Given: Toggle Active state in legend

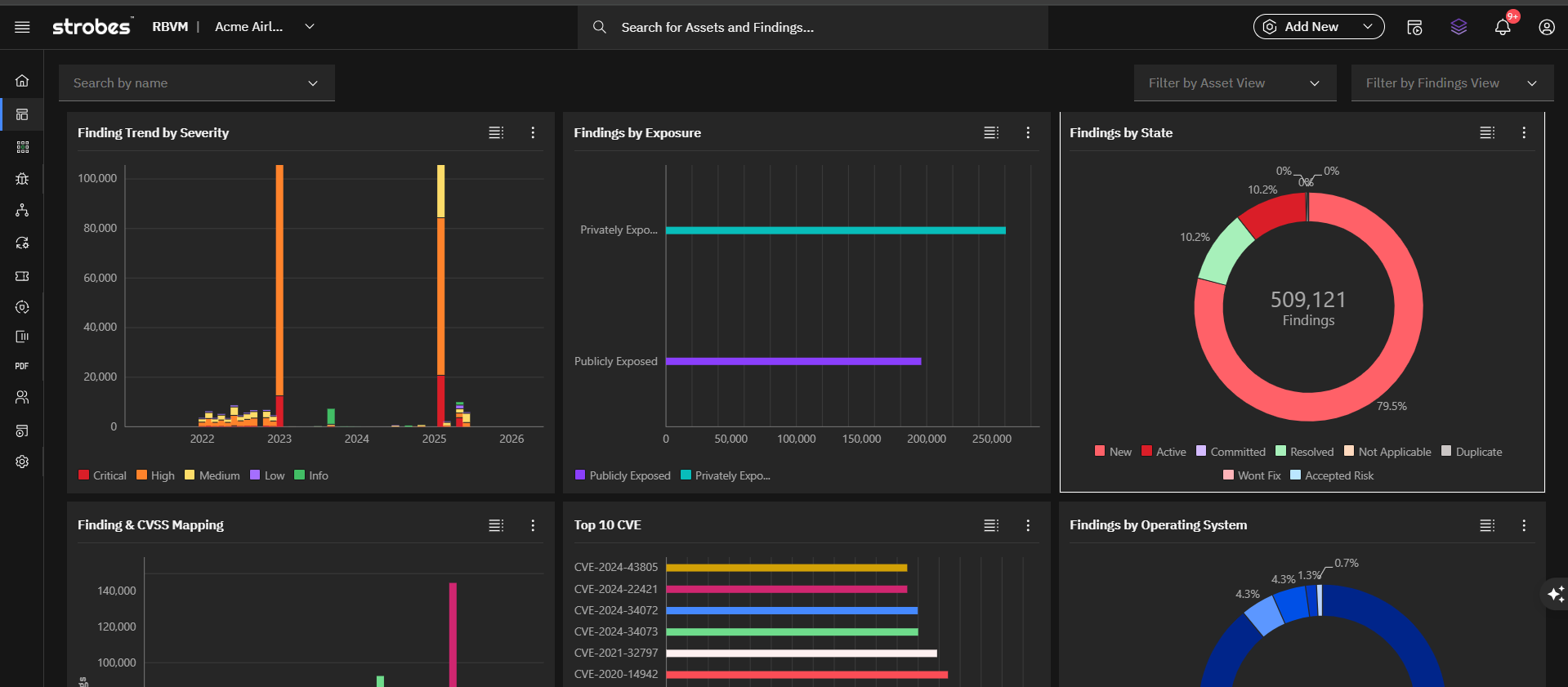Looking at the screenshot, I should [x=1164, y=452].
